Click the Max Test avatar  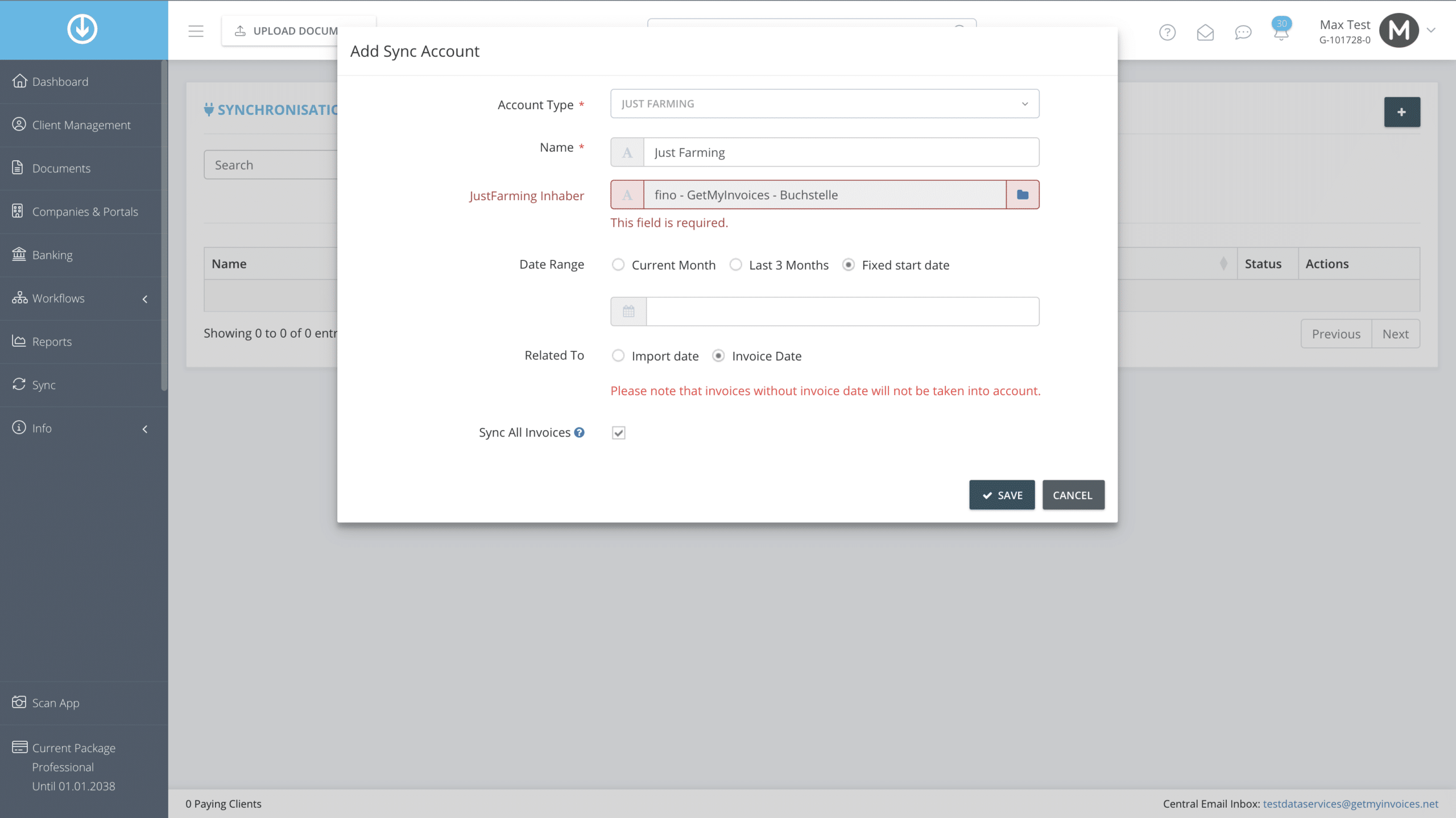point(1399,31)
